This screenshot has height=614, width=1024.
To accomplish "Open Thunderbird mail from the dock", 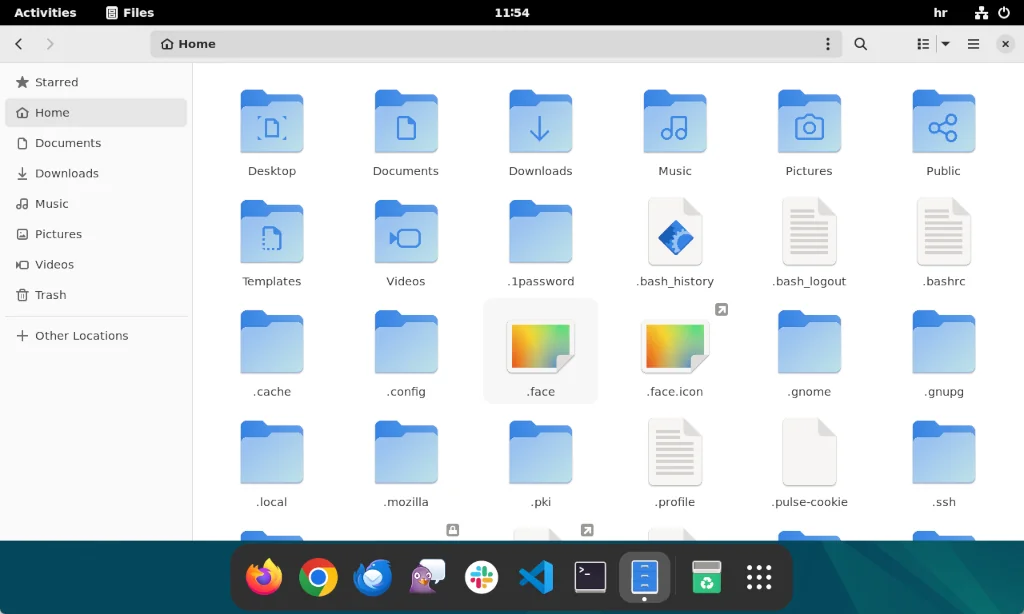I will pos(372,577).
